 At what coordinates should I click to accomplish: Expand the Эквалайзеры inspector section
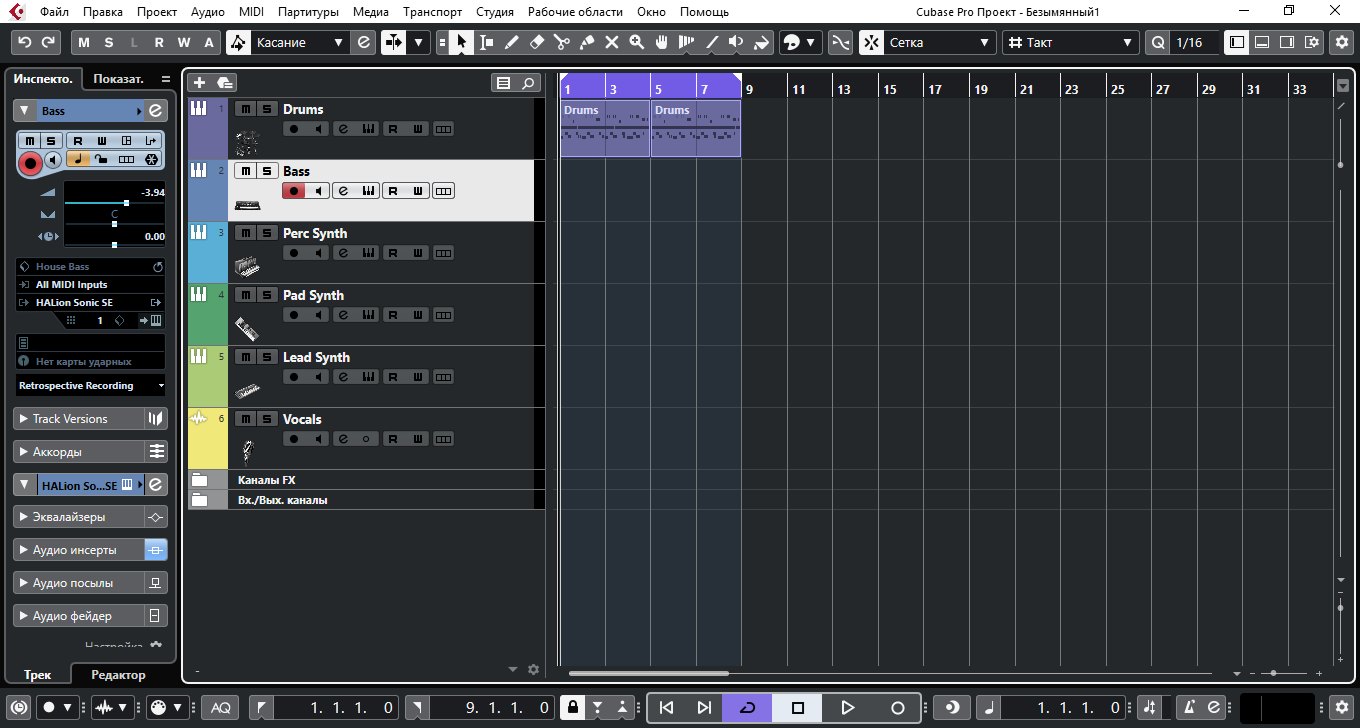[79, 517]
